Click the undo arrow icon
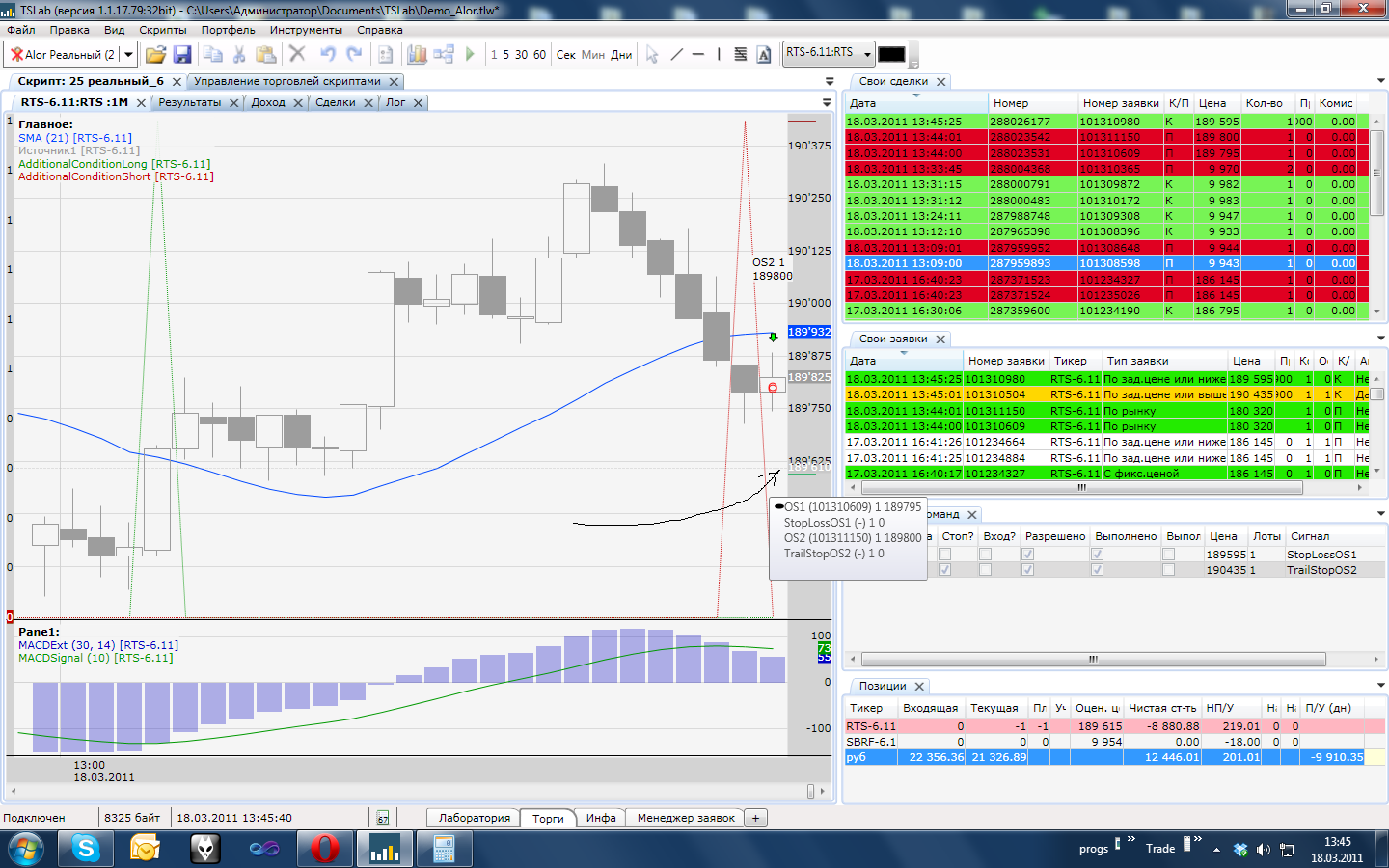 [328, 54]
